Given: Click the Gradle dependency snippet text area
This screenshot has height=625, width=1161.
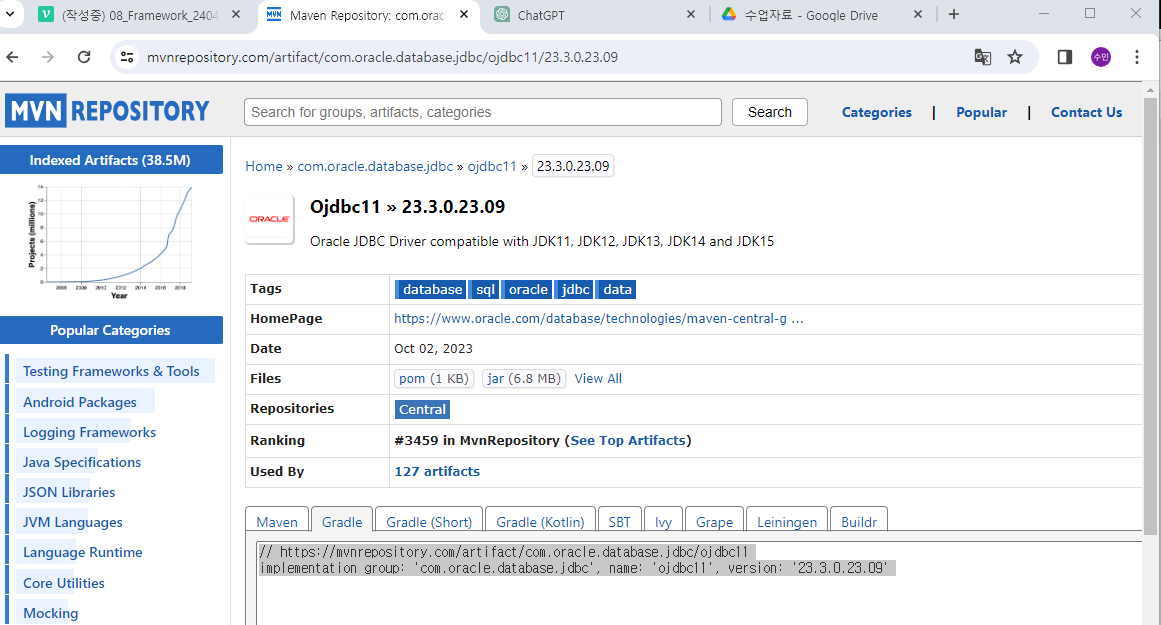Looking at the screenshot, I should tap(700, 584).
